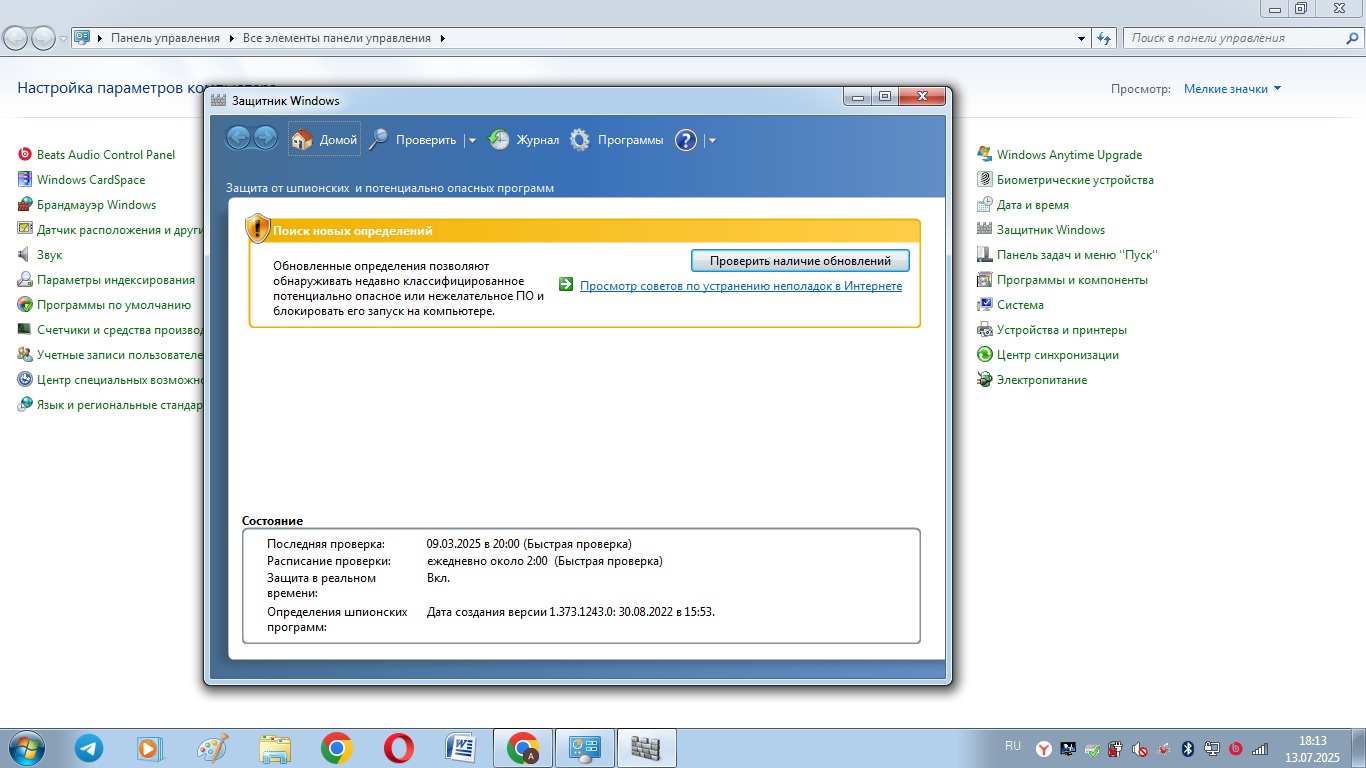Switch to Control Panel taskbar button

point(585,748)
